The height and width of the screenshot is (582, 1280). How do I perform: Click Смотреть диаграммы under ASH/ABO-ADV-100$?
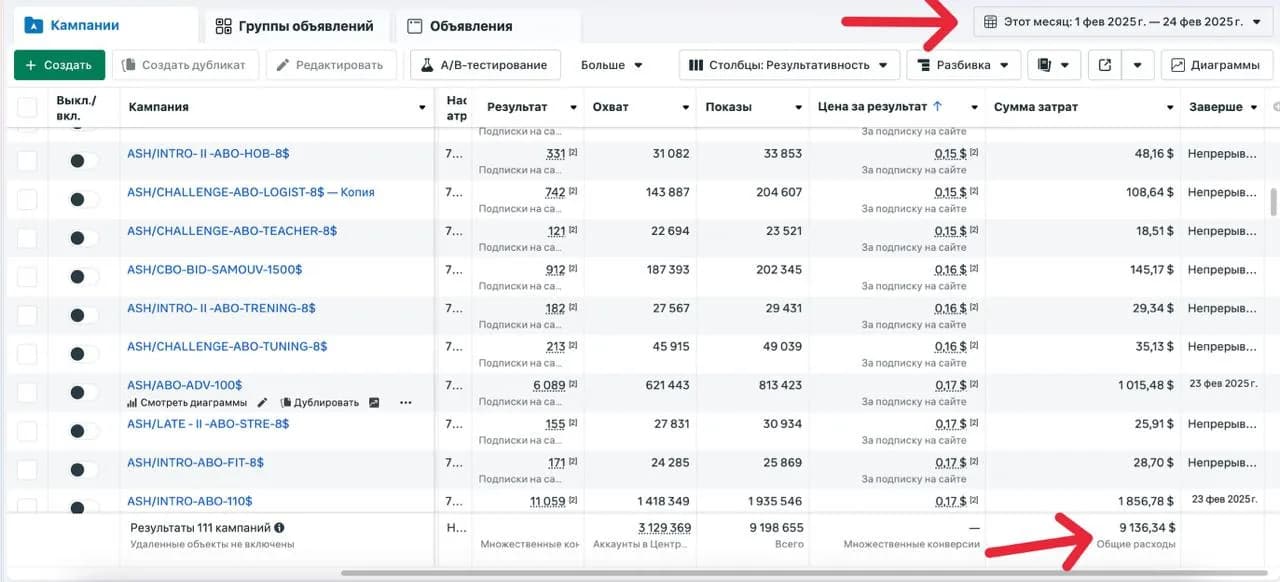coord(187,403)
